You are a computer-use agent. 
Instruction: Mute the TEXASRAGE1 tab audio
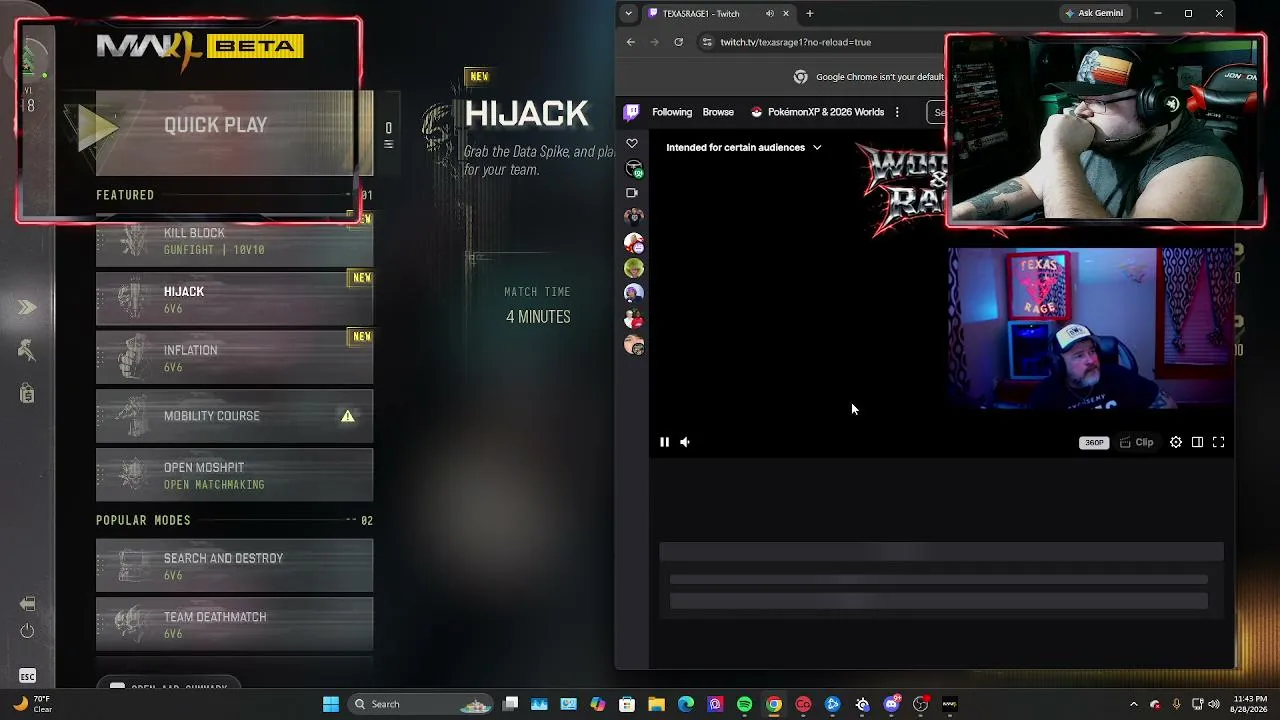769,13
